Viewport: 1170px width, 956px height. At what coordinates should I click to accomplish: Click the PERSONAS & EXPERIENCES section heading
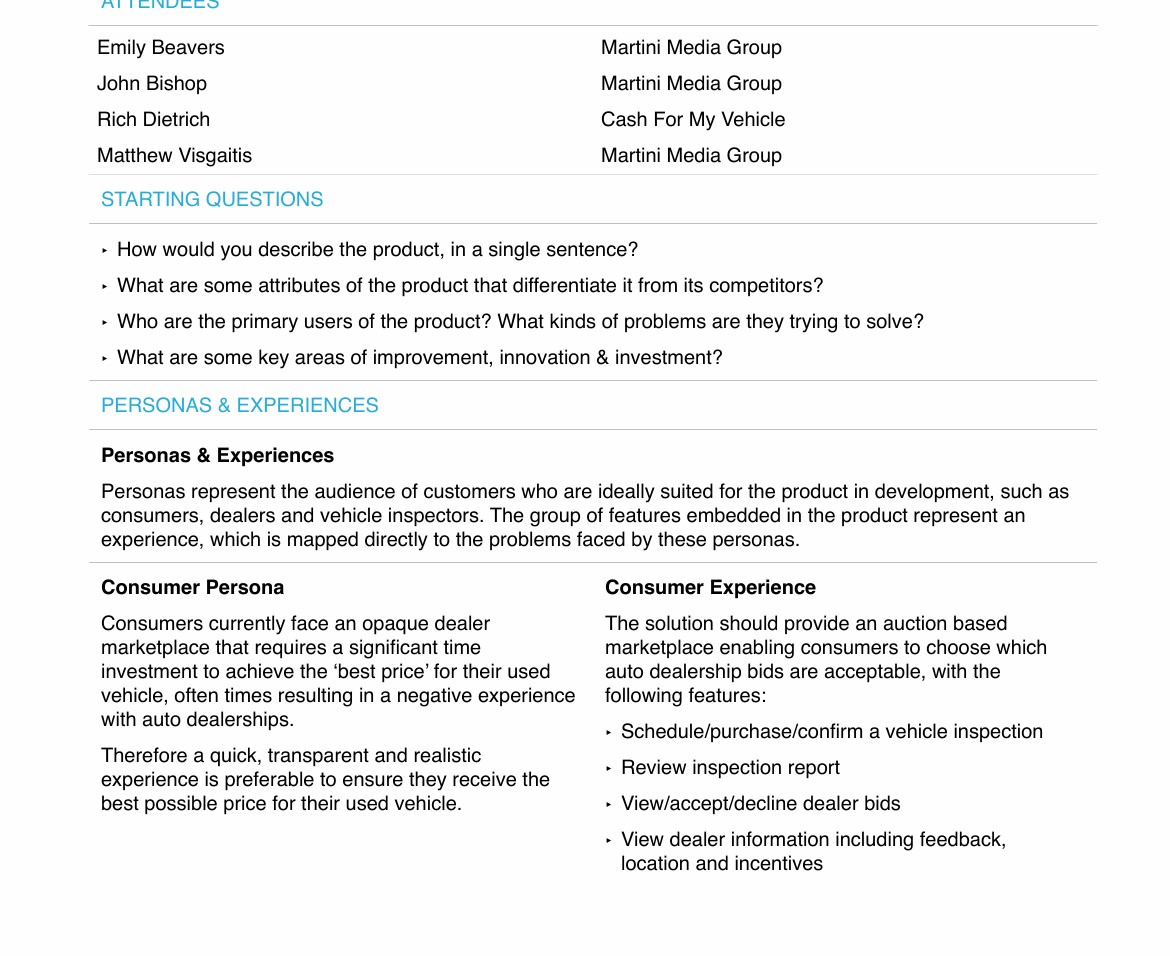tap(240, 405)
